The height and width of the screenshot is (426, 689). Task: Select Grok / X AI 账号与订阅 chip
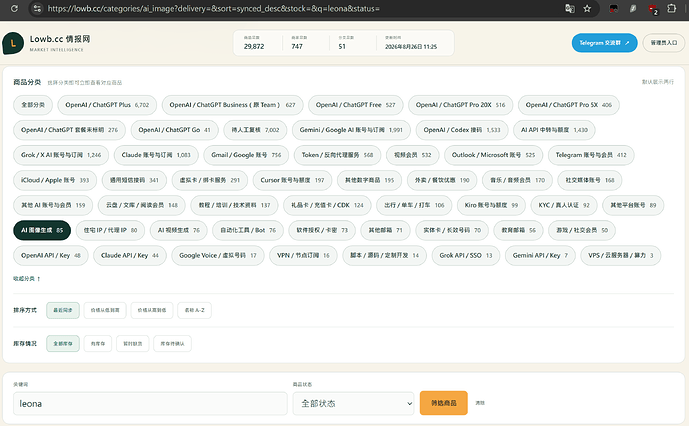[x=61, y=155]
